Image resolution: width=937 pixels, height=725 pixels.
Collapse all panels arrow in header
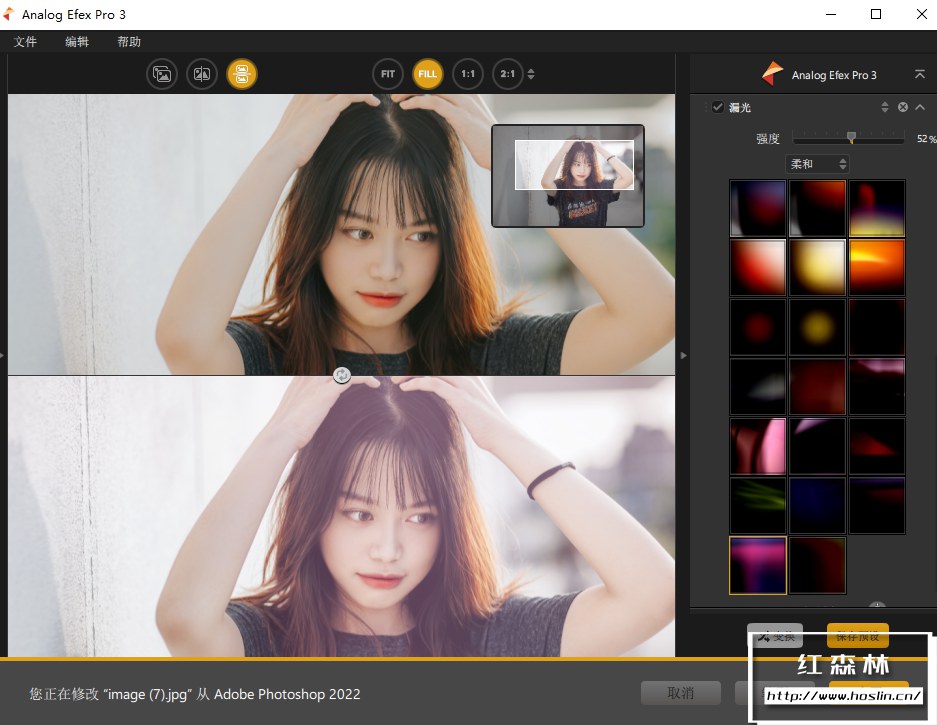click(x=920, y=74)
